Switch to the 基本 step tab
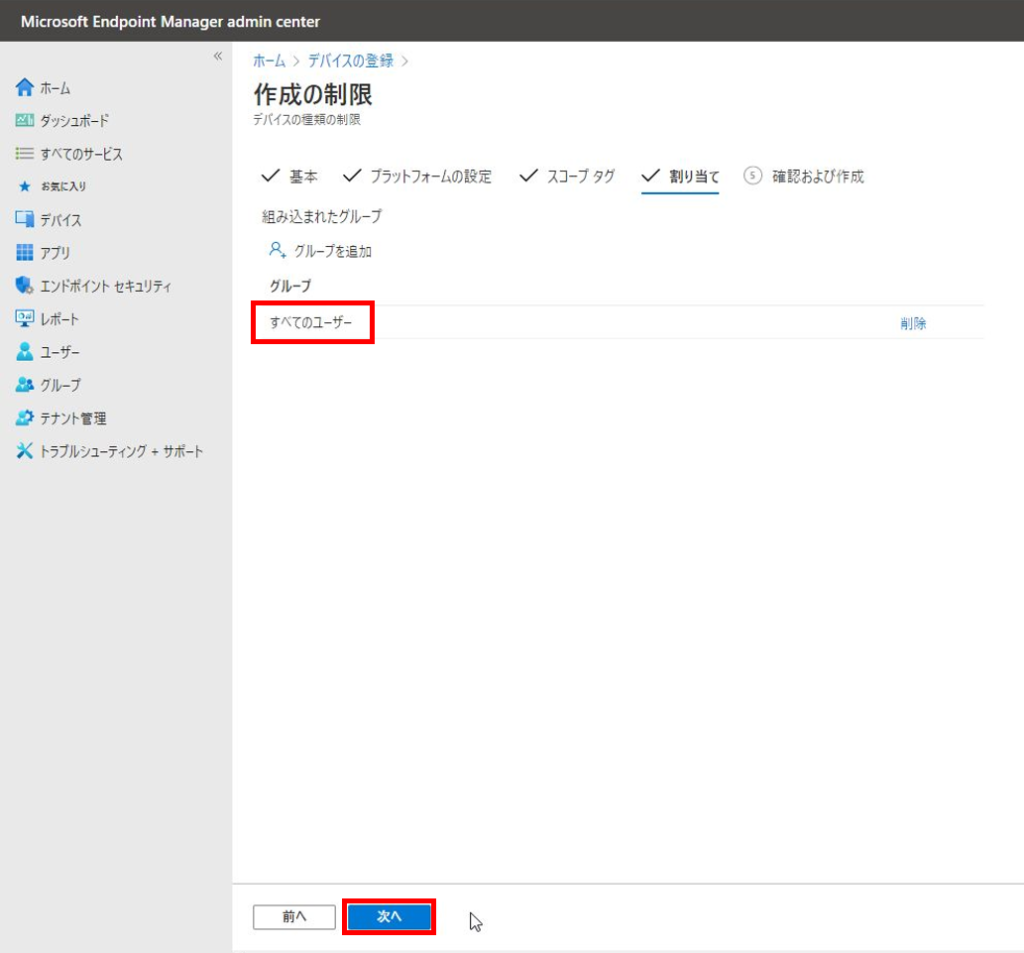Viewport: 1024px width, 953px height. 289,176
